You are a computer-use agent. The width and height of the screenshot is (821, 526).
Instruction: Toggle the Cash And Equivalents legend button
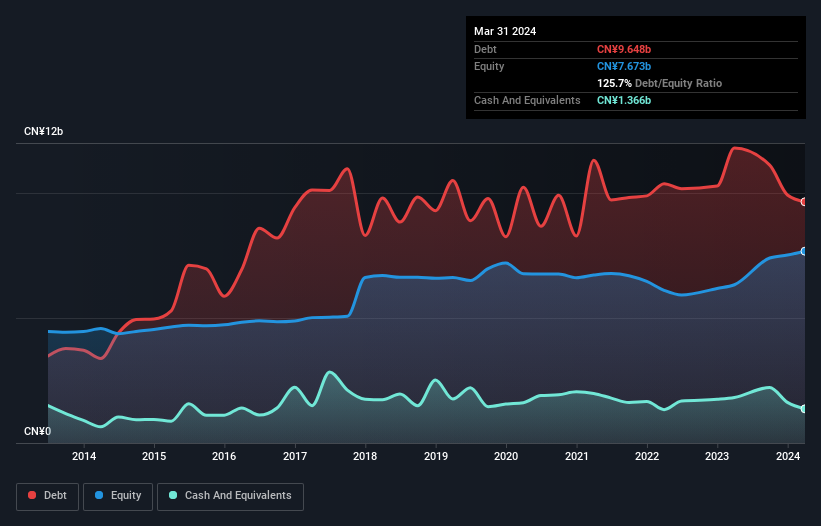point(230,496)
